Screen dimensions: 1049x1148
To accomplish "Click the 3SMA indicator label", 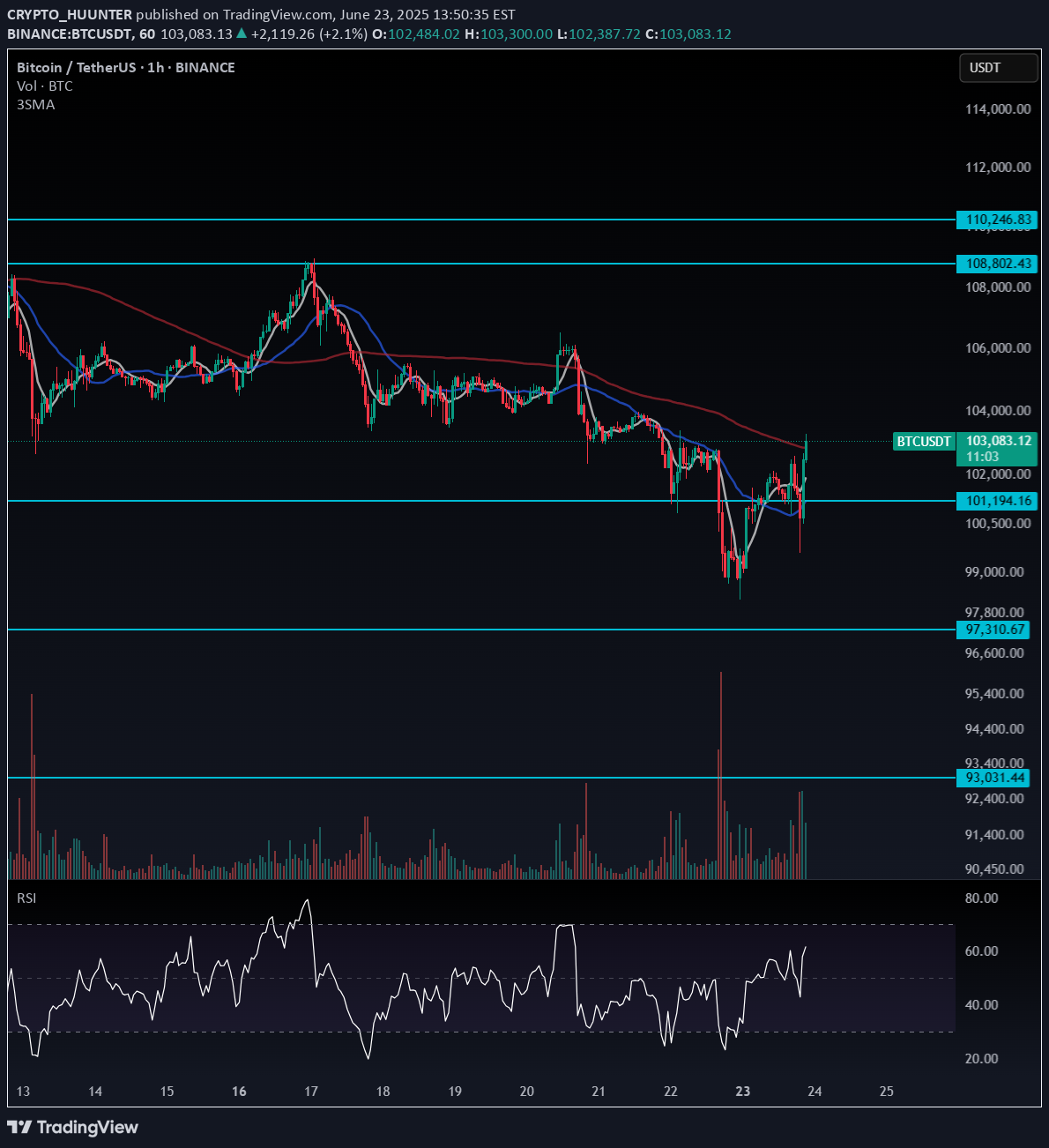I will pyautogui.click(x=35, y=105).
